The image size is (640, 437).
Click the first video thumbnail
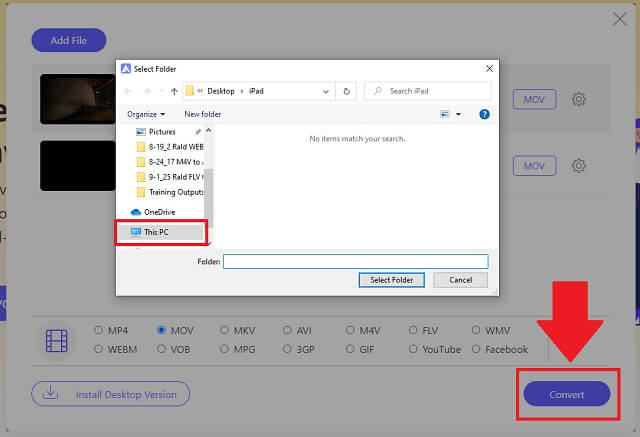[x=78, y=99]
